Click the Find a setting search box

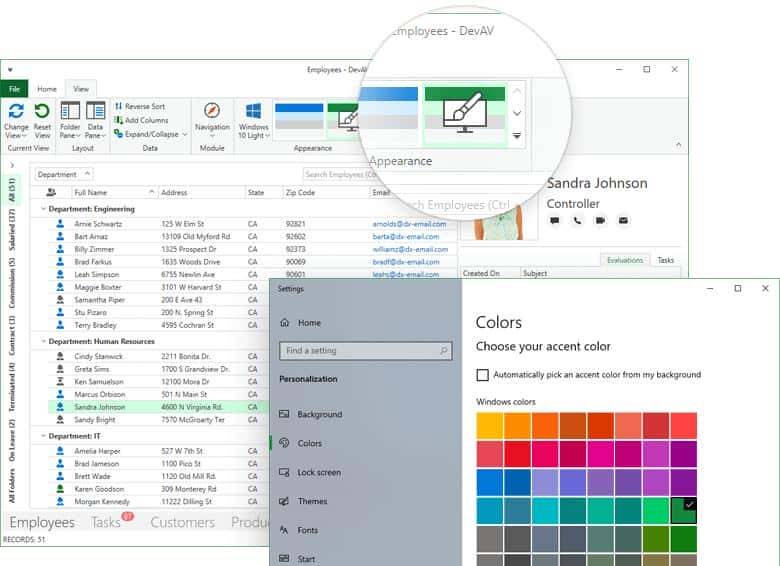[x=366, y=351]
